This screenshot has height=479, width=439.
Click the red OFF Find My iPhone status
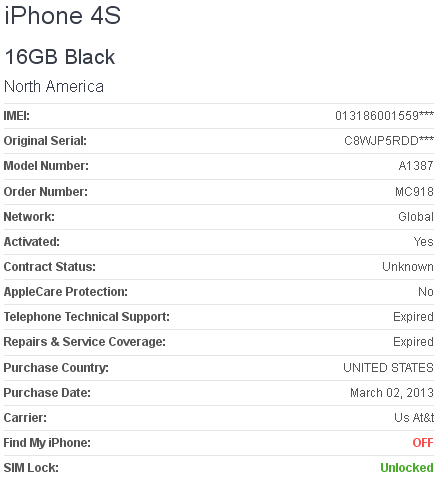[423, 443]
